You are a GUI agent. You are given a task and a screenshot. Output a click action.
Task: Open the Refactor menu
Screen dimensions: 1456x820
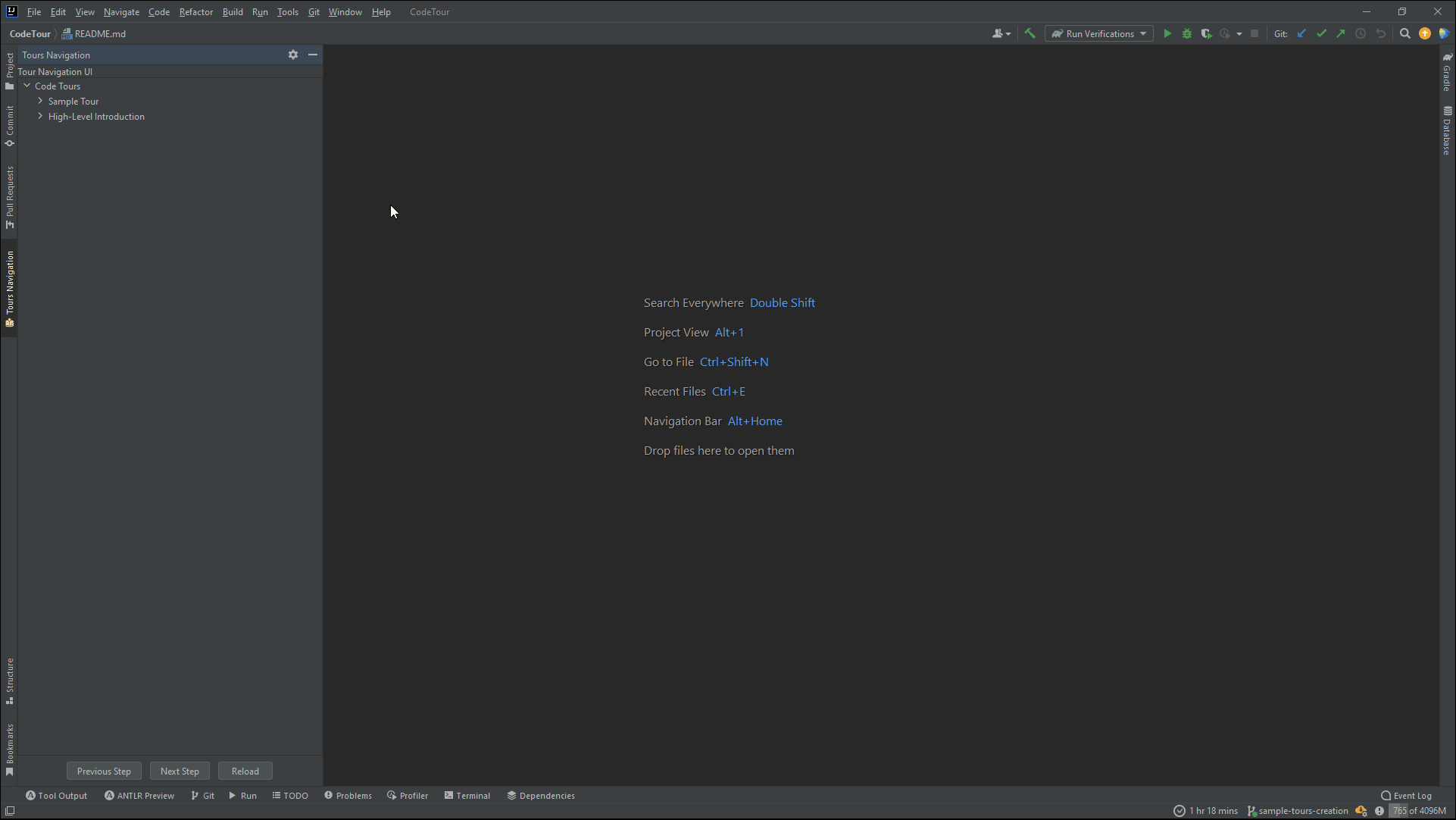(196, 11)
